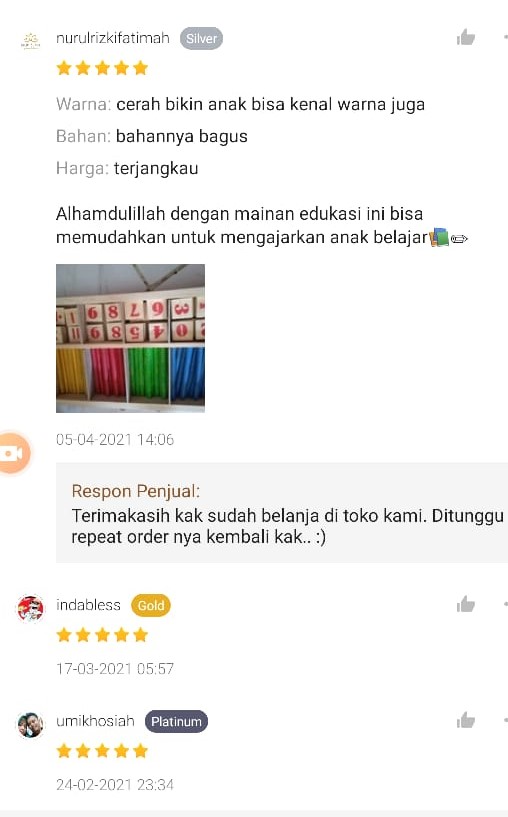Tap the Respon Penjual seller reply box
This screenshot has width=508, height=817.
tap(282, 513)
